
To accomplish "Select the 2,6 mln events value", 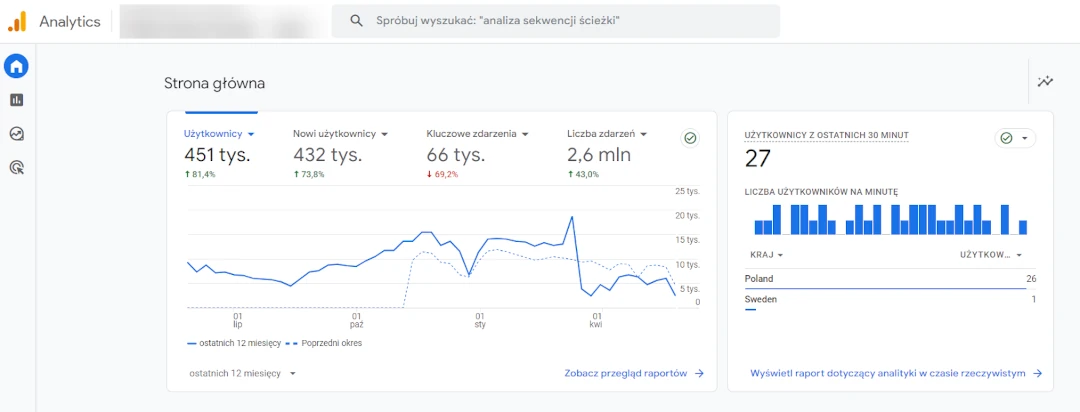I will pyautogui.click(x=599, y=155).
